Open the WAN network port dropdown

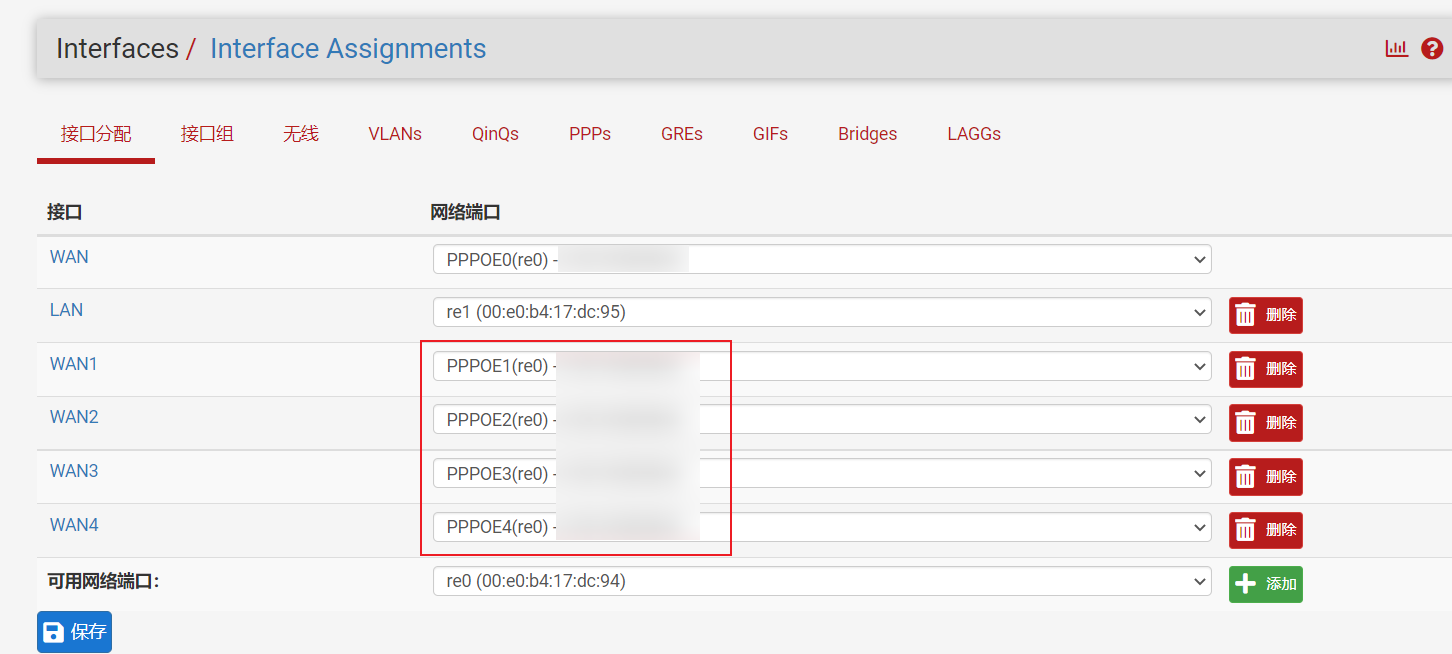point(822,260)
